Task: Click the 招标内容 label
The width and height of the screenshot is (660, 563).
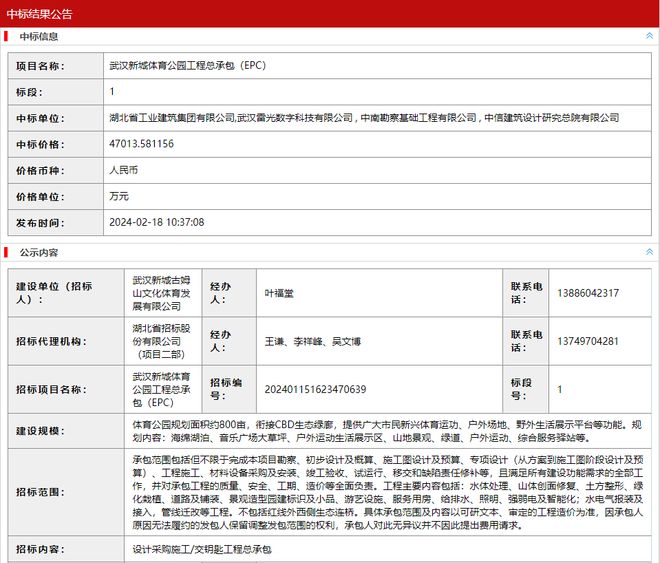Action: point(40,549)
